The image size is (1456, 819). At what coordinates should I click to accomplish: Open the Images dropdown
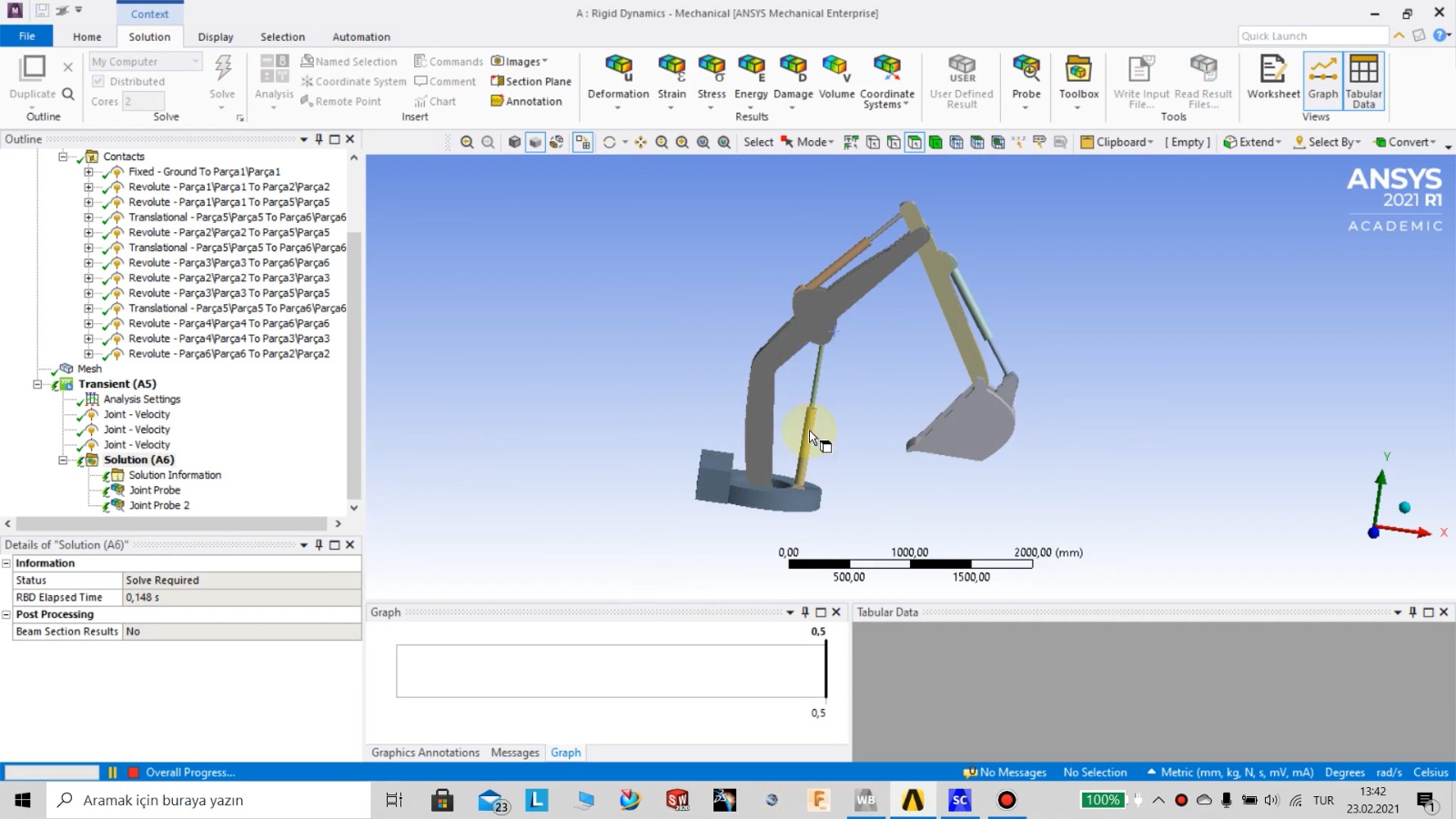520,61
